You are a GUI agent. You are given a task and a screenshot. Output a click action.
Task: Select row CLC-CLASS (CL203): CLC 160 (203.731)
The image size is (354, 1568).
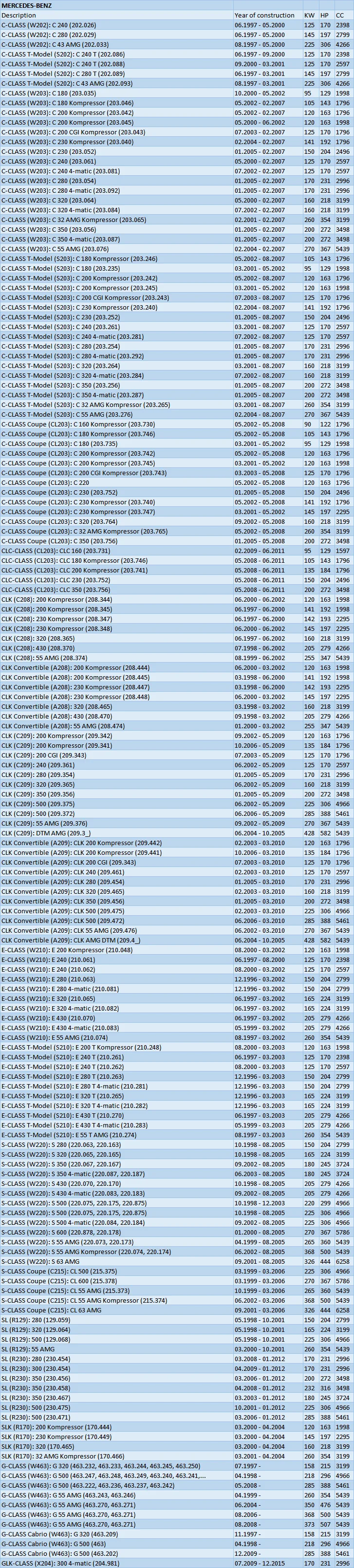[177, 551]
